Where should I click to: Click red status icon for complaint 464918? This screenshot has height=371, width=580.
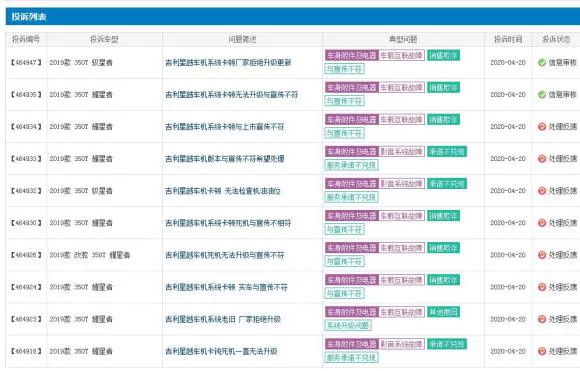pos(542,351)
